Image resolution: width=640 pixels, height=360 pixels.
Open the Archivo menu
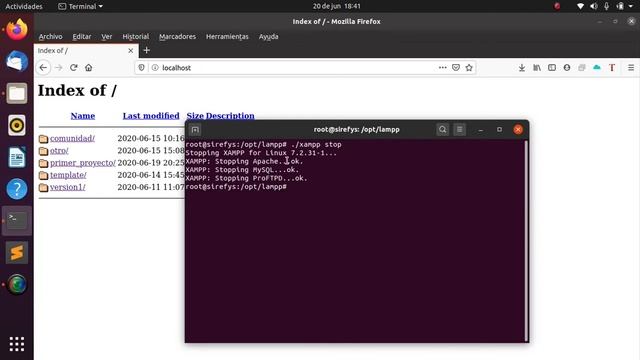click(x=51, y=37)
